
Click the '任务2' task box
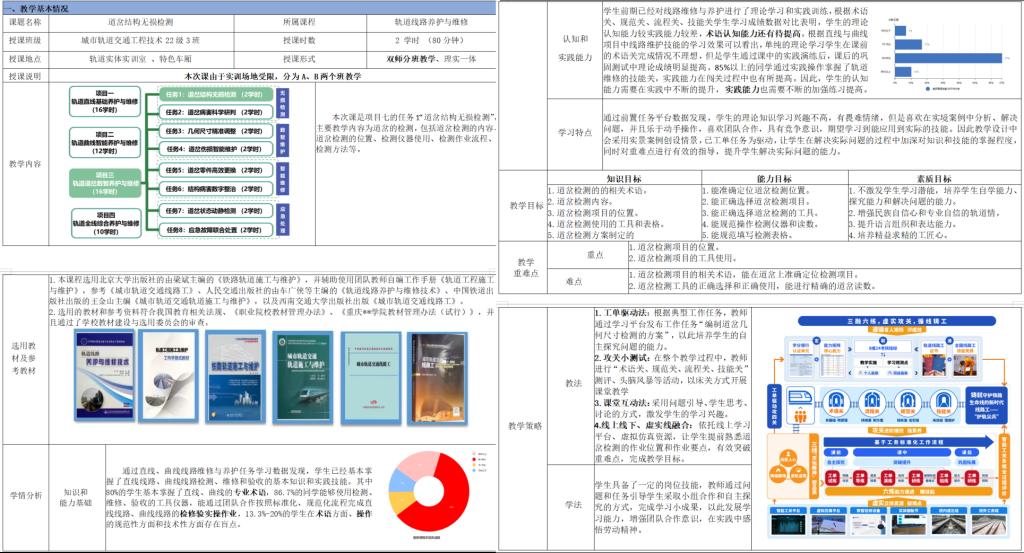click(217, 112)
